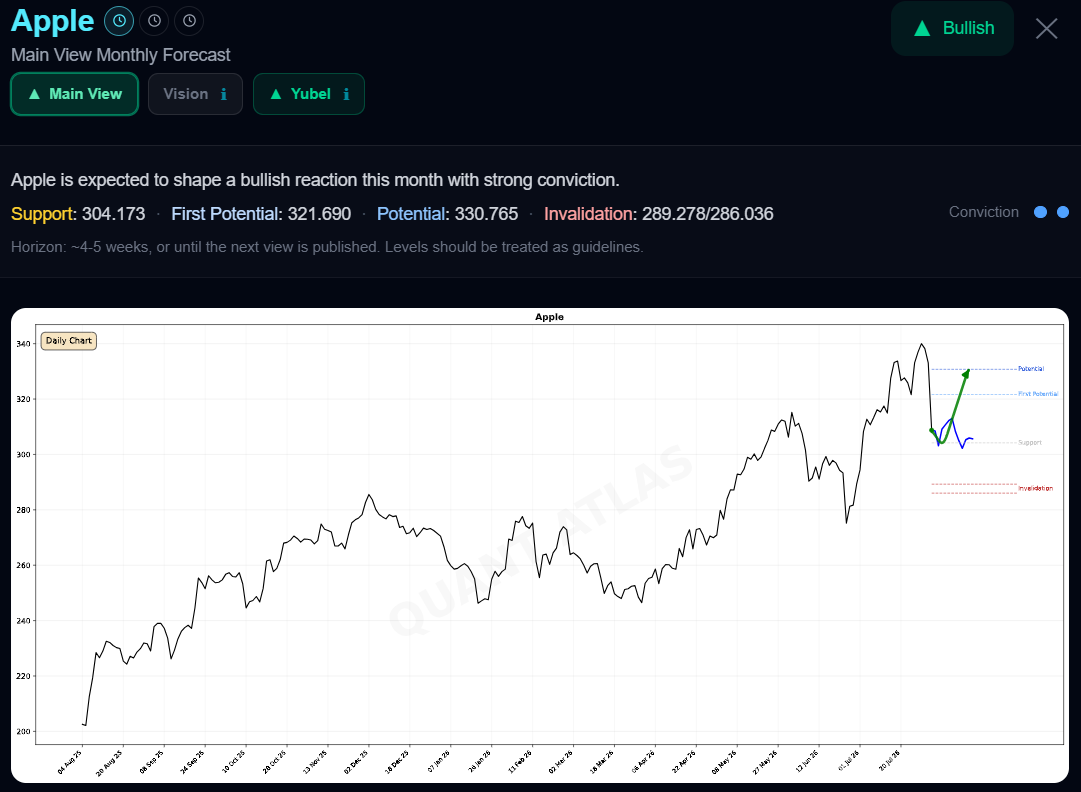This screenshot has height=792, width=1081.
Task: Open the Vision info icon
Action: point(223,94)
